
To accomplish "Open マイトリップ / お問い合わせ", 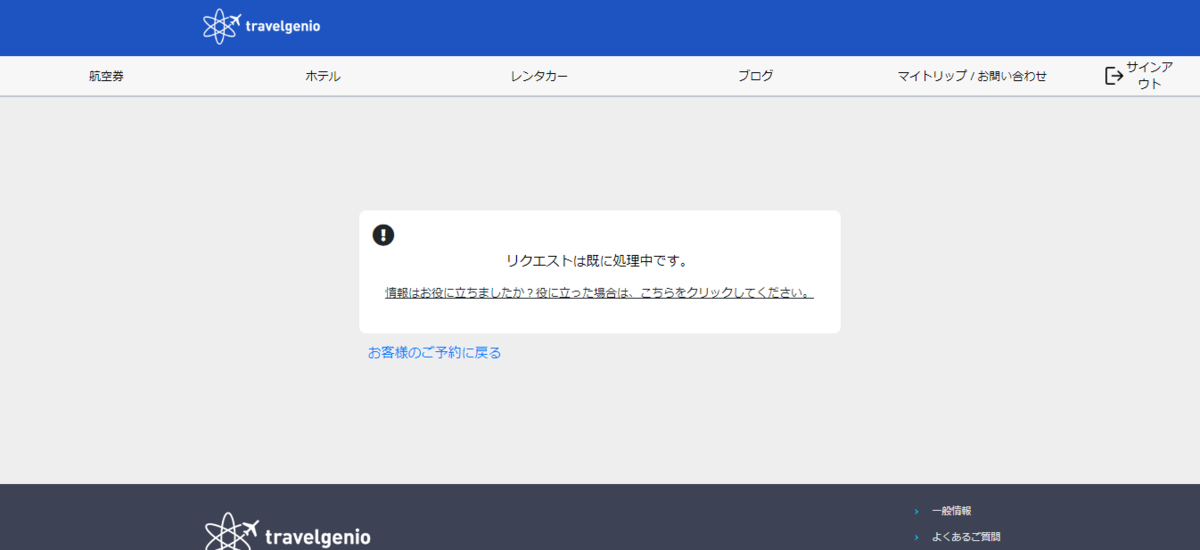I will [972, 76].
